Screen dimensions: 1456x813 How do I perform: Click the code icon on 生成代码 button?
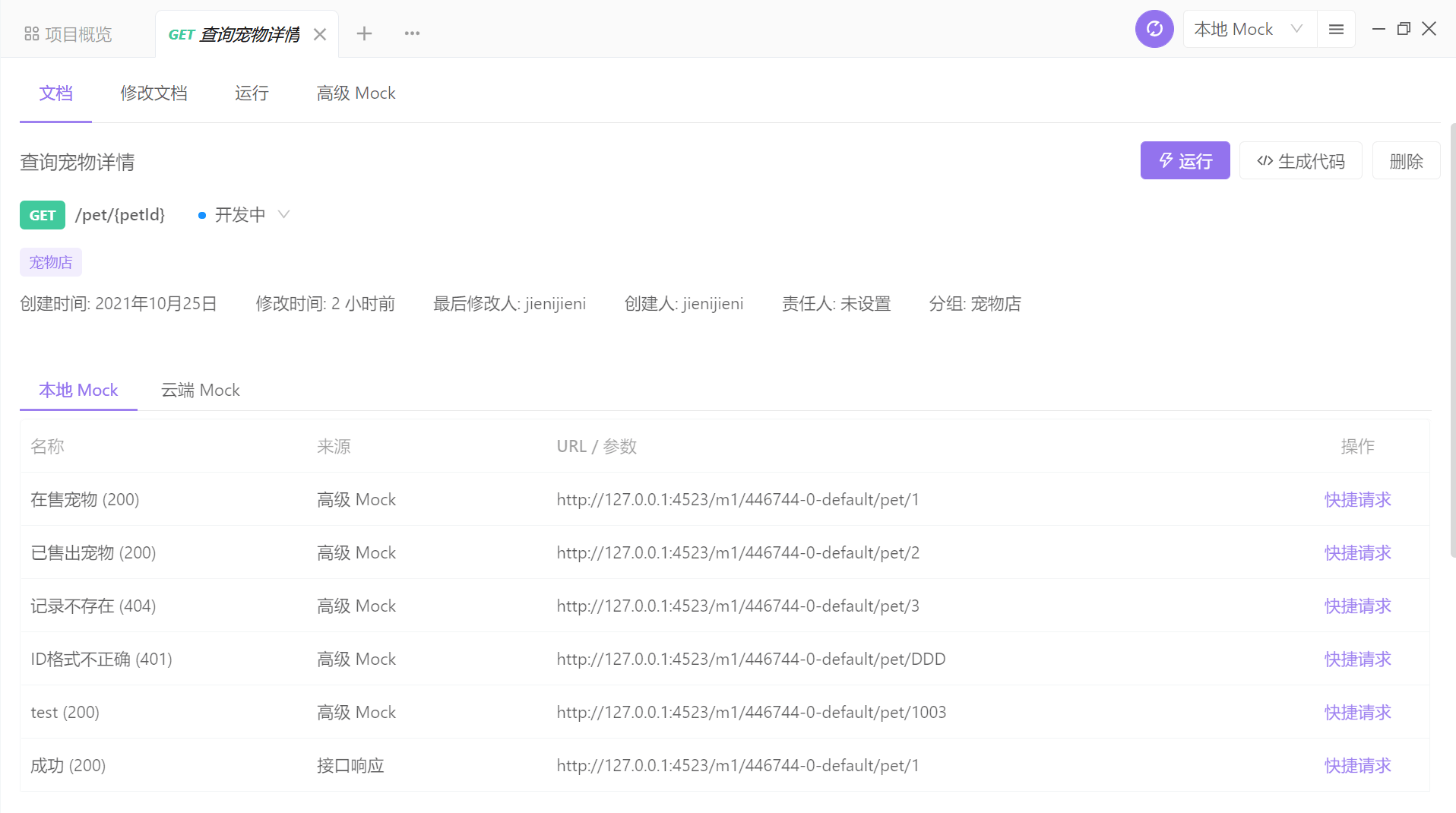pos(1265,160)
